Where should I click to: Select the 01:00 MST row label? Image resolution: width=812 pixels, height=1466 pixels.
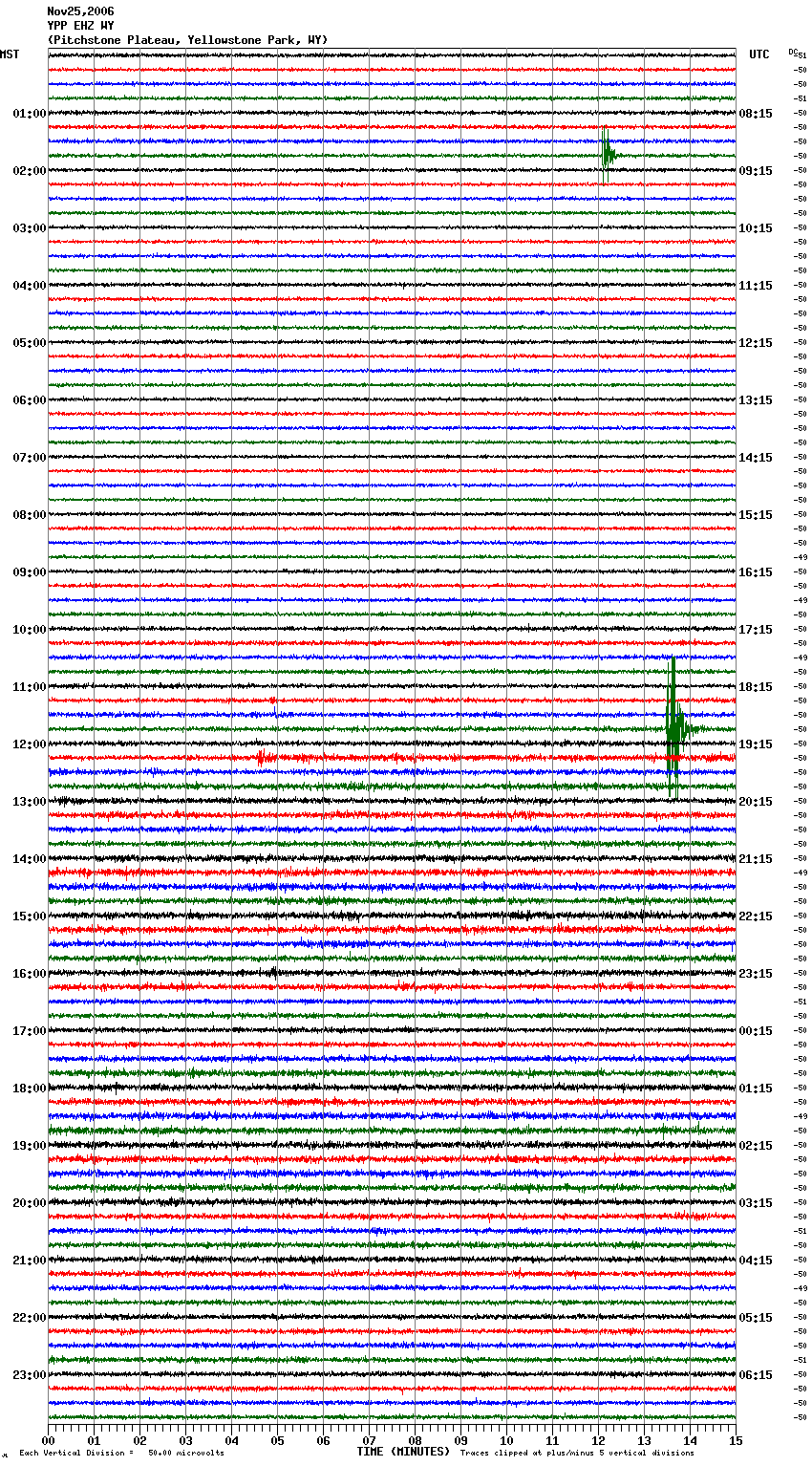point(30,114)
